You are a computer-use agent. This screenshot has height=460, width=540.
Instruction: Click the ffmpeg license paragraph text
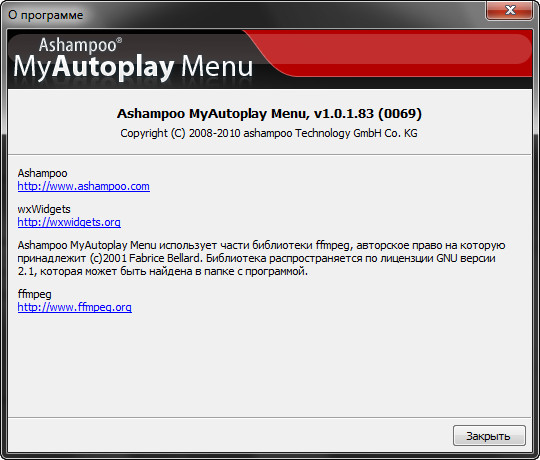click(x=261, y=258)
